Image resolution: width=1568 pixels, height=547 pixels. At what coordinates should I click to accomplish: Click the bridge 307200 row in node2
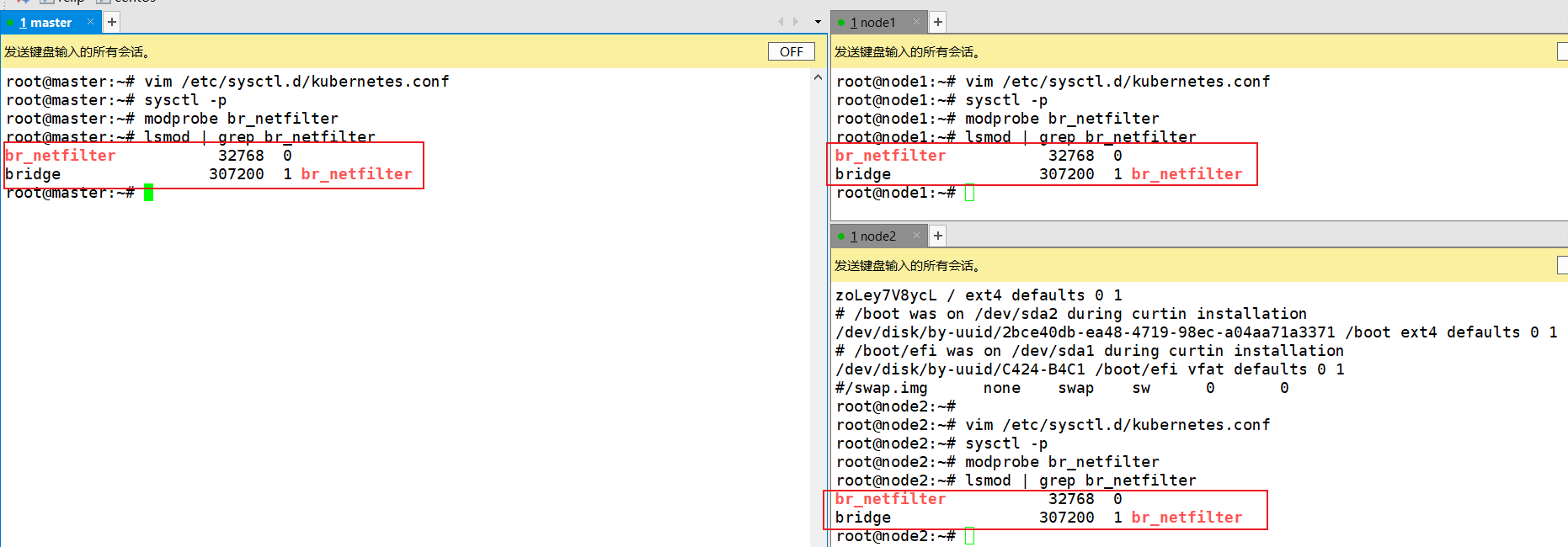tap(1039, 518)
